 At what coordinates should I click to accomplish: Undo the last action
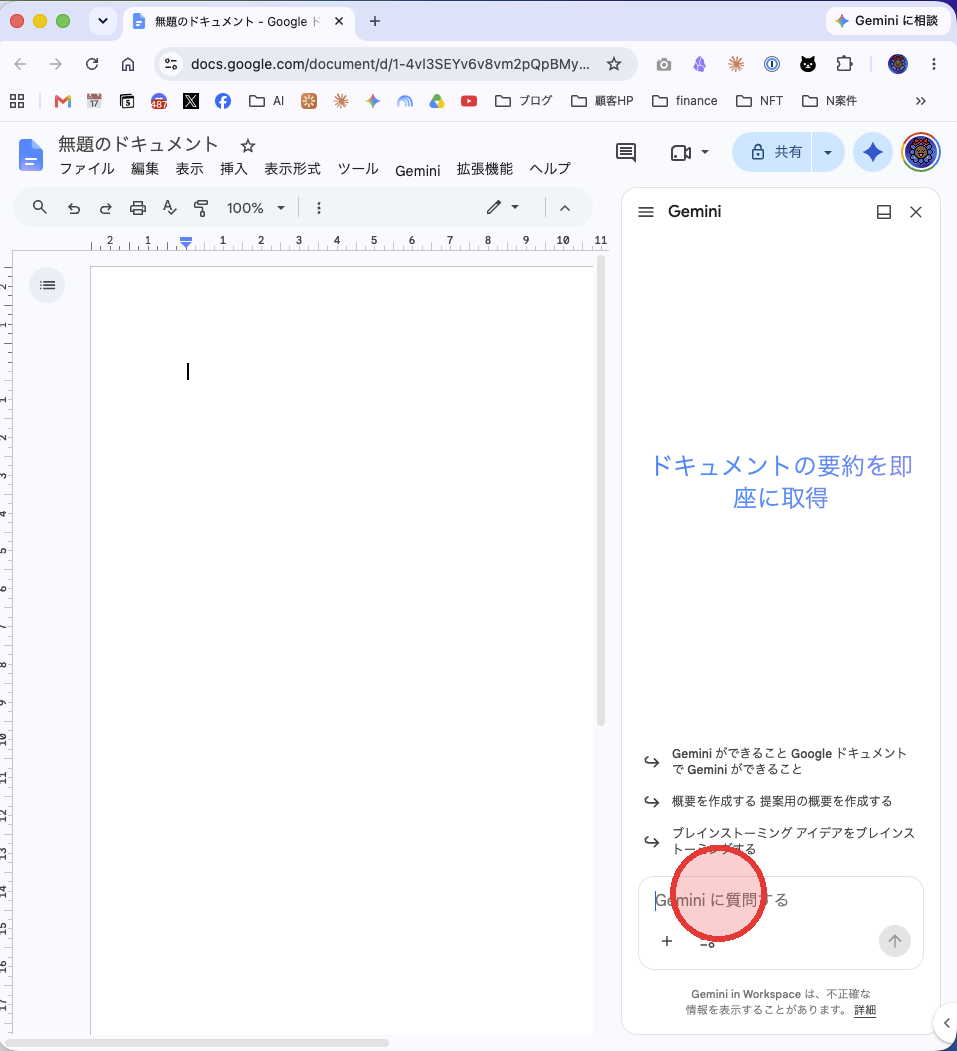(74, 208)
